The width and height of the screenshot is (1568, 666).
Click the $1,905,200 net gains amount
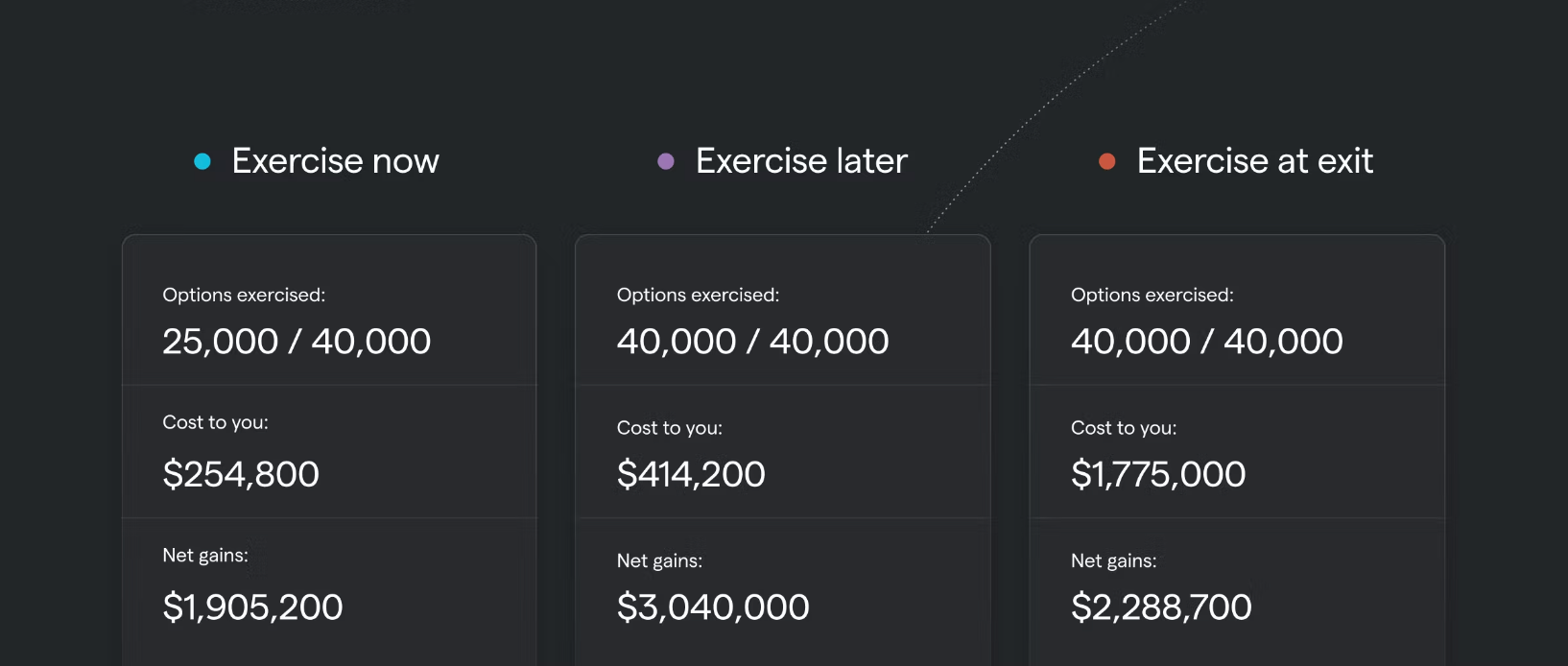click(x=252, y=607)
